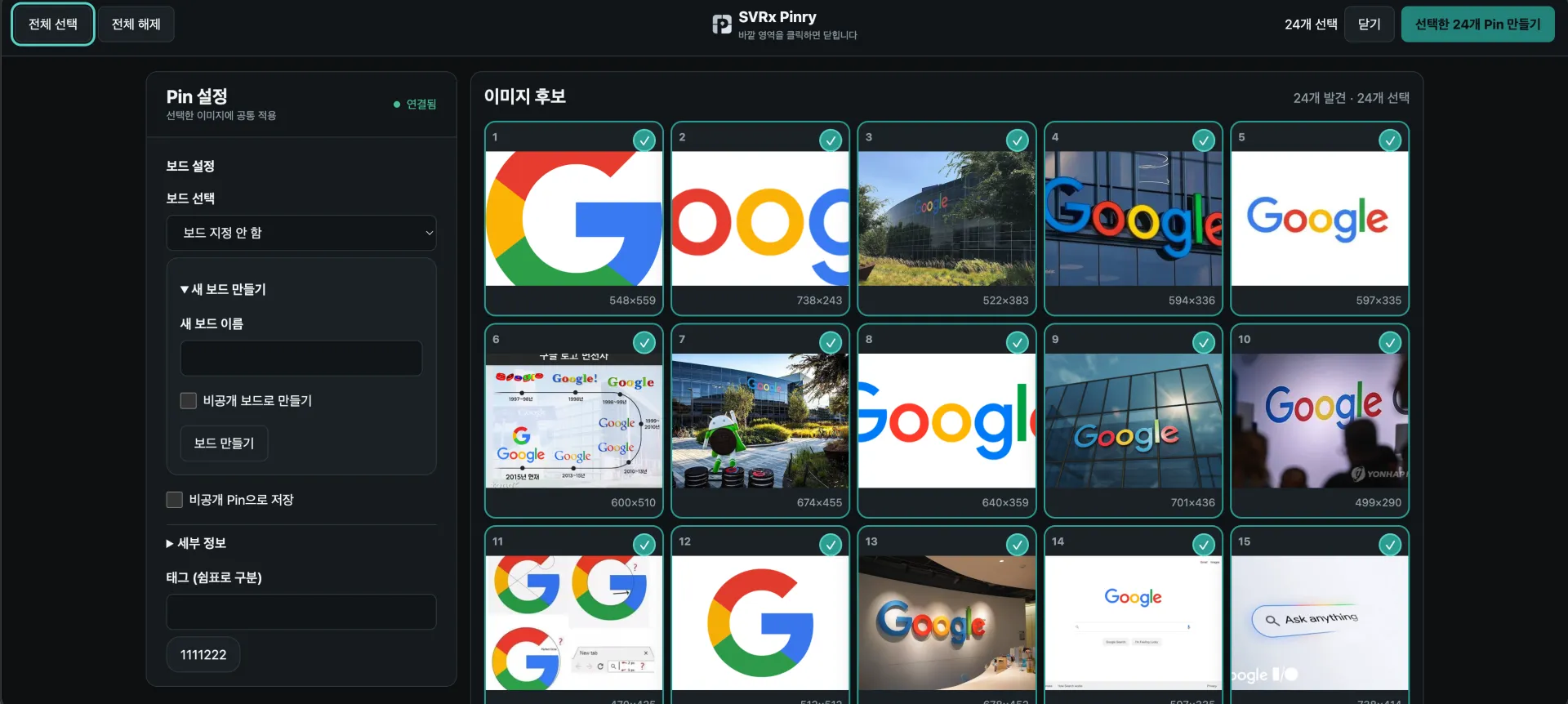Viewport: 1568px width, 704px height.
Task: Uncheck image 5 selection circle
Action: pos(1390,140)
